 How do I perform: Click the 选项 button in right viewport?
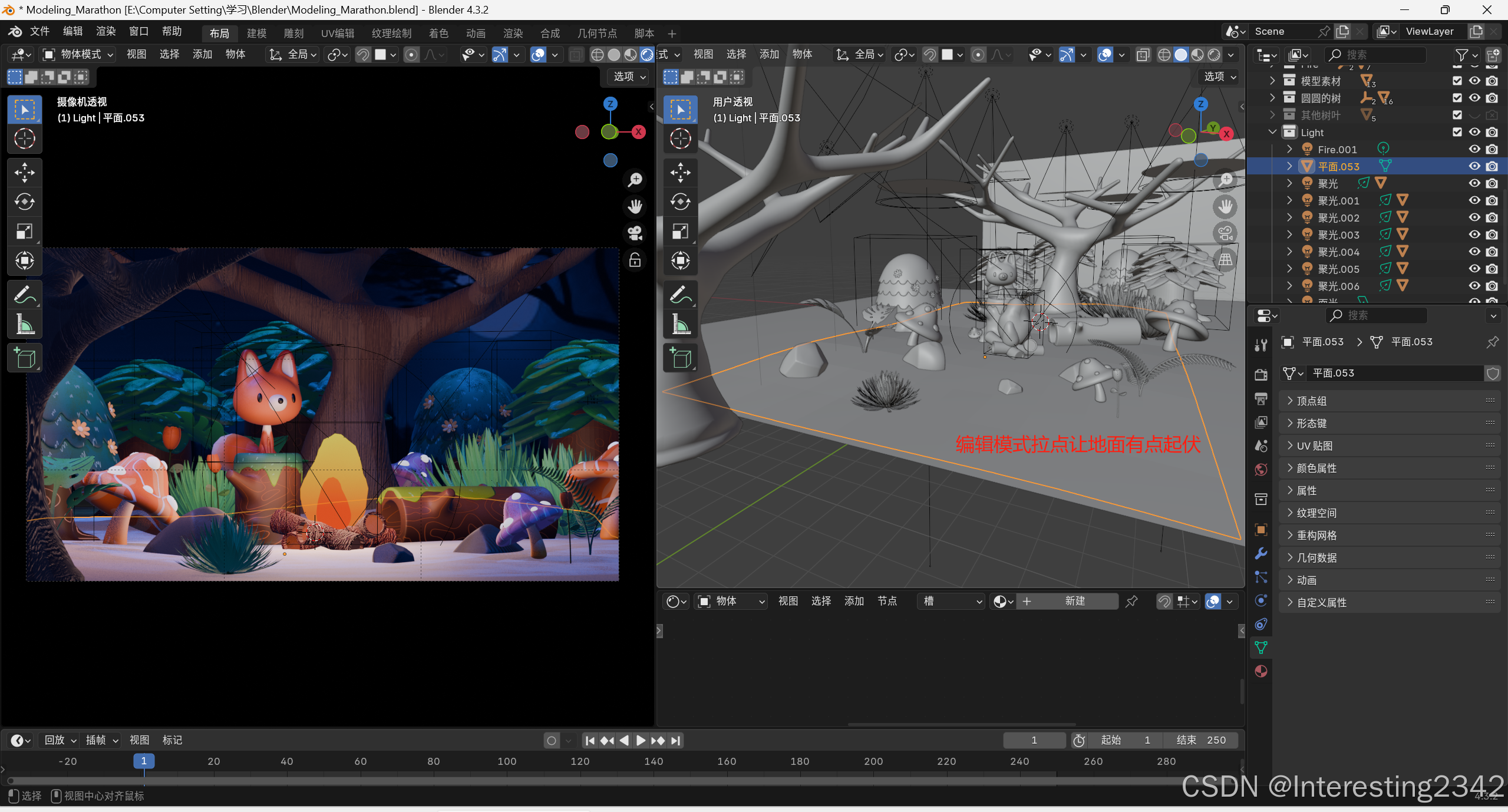[x=1219, y=77]
